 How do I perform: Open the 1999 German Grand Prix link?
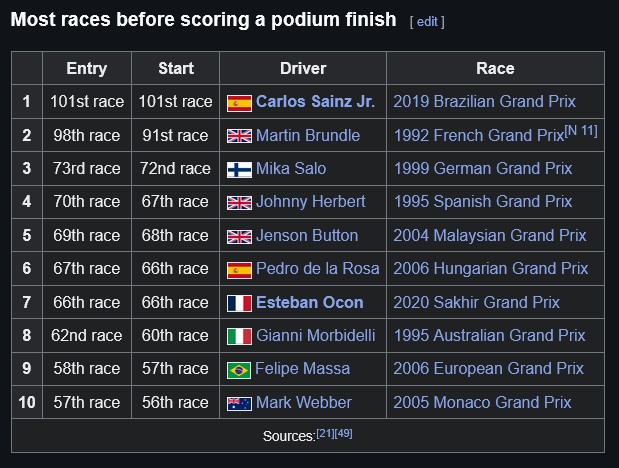coord(483,169)
